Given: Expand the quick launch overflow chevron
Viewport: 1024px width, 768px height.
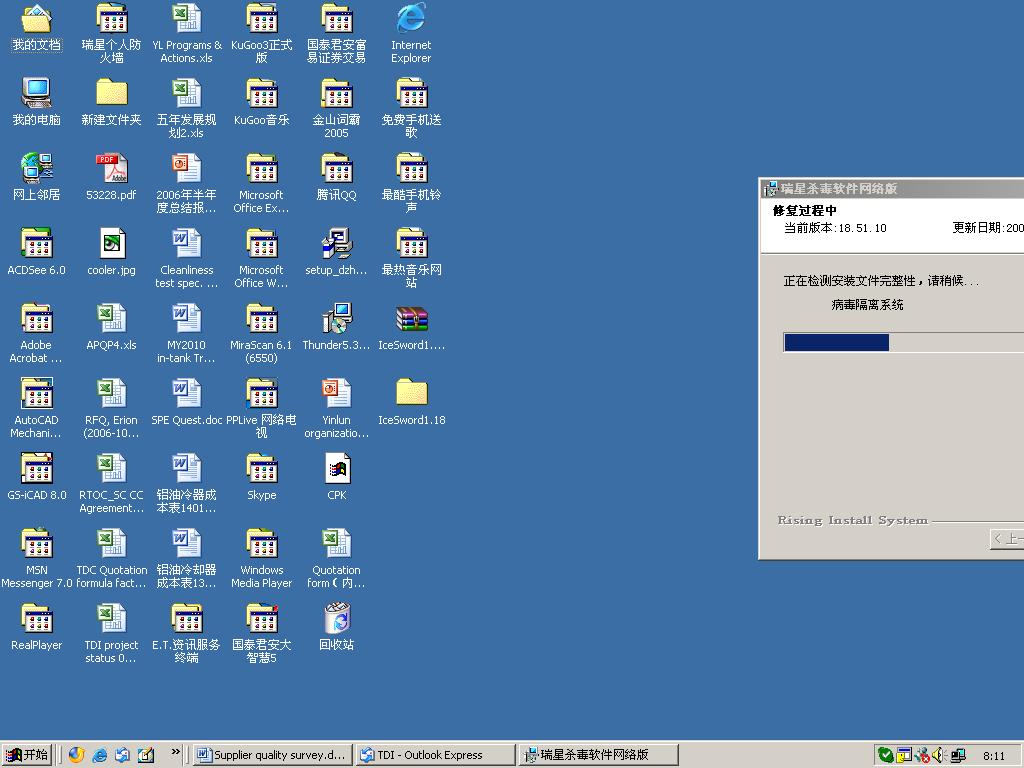Looking at the screenshot, I should 176,752.
